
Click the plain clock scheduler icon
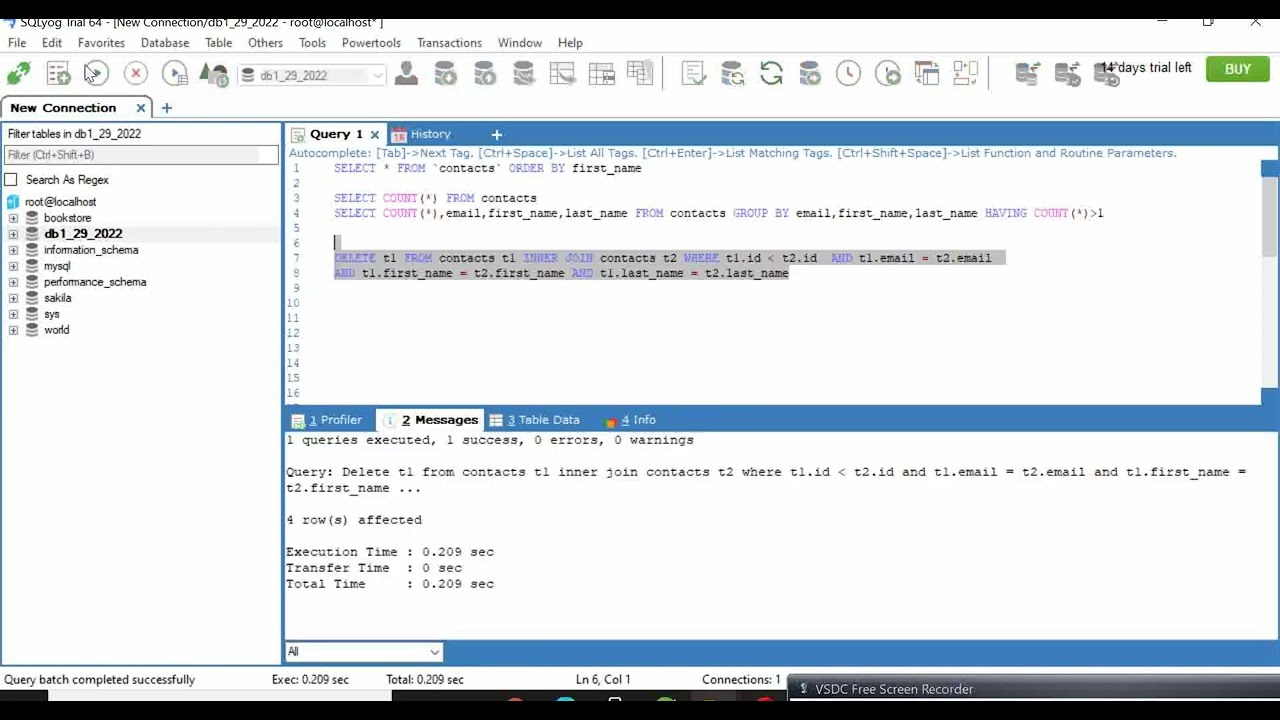[x=848, y=74]
